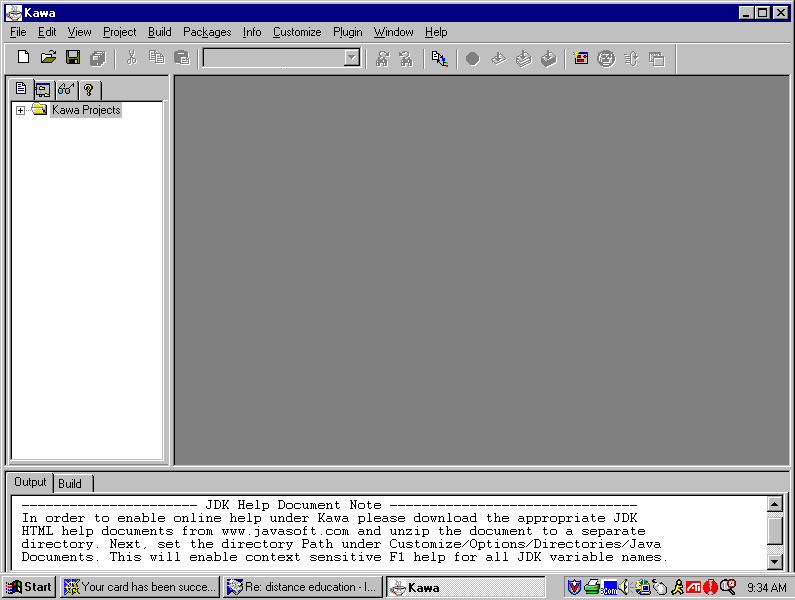Click the green printer tray icon

click(592, 587)
